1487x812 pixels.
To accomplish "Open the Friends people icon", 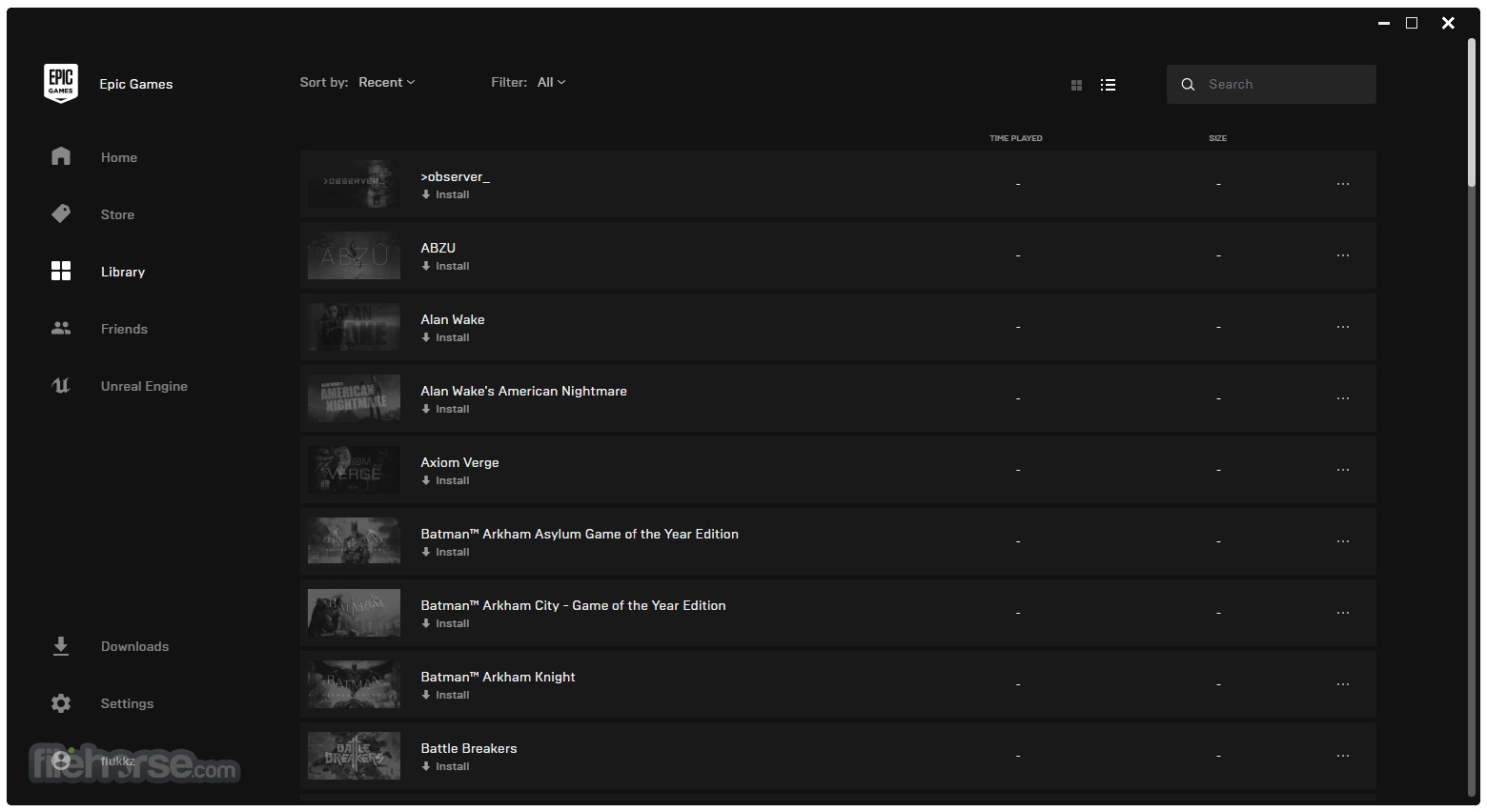I will tap(61, 328).
